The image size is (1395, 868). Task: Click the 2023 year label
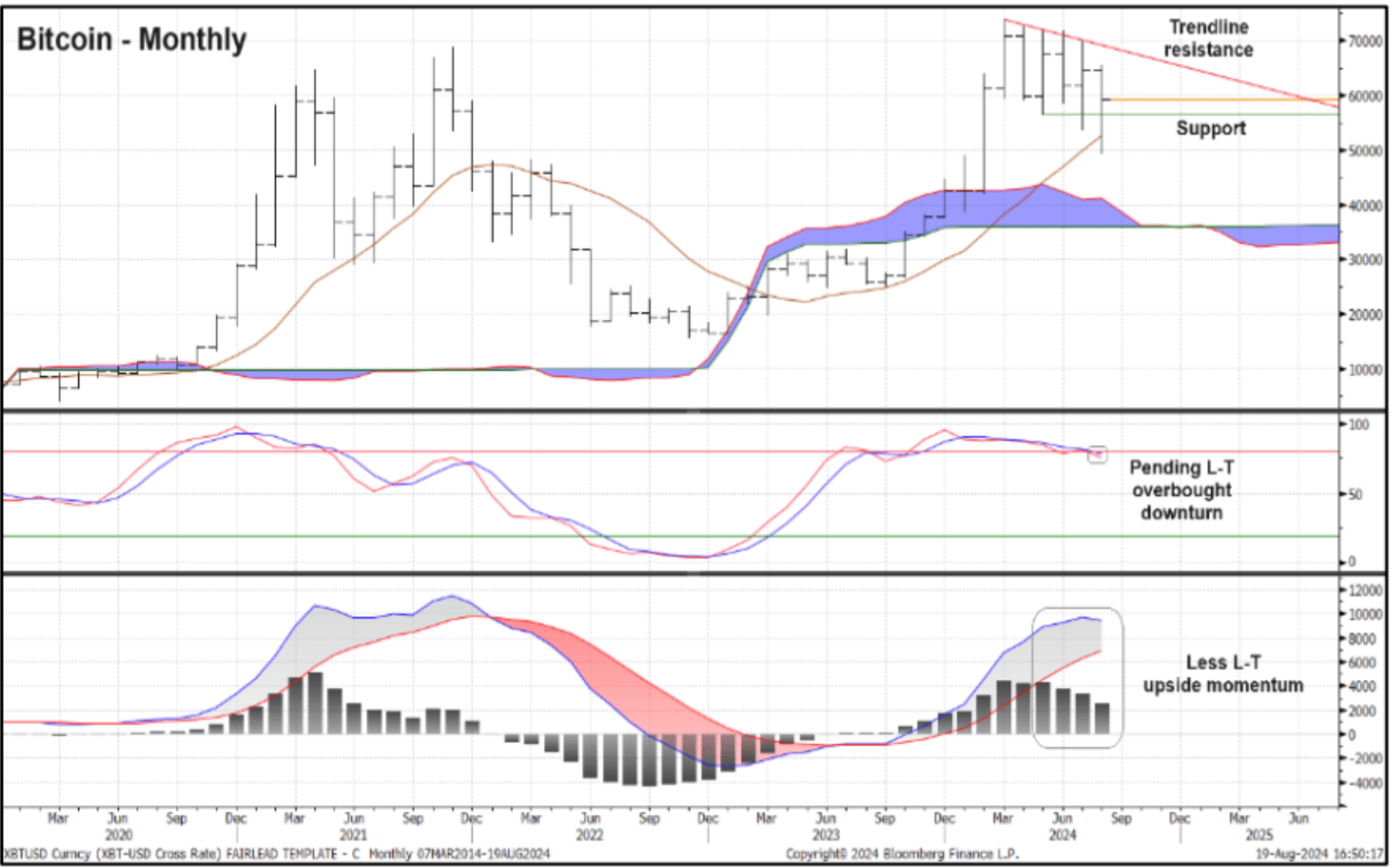(826, 835)
